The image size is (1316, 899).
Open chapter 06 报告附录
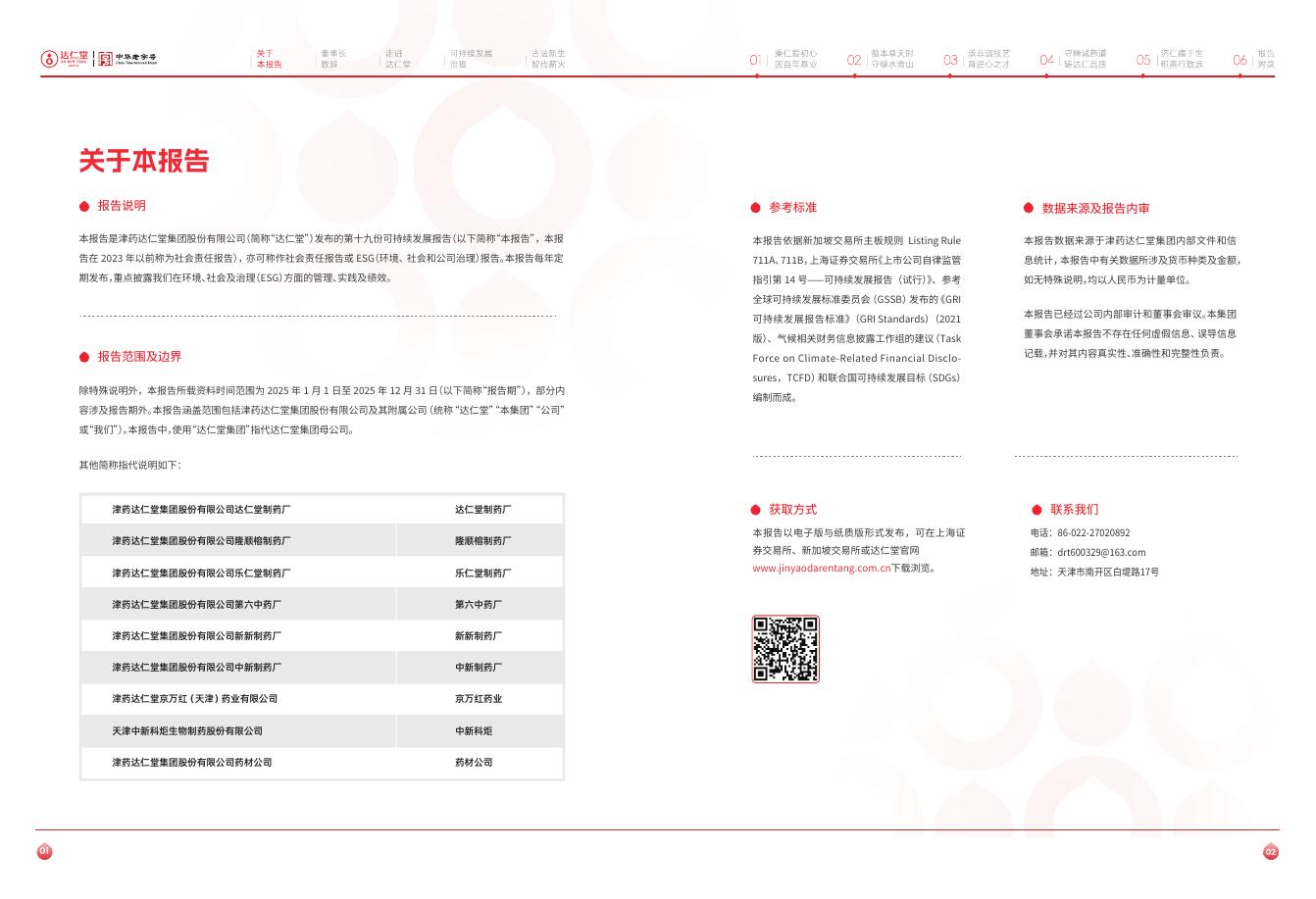click(x=1254, y=59)
